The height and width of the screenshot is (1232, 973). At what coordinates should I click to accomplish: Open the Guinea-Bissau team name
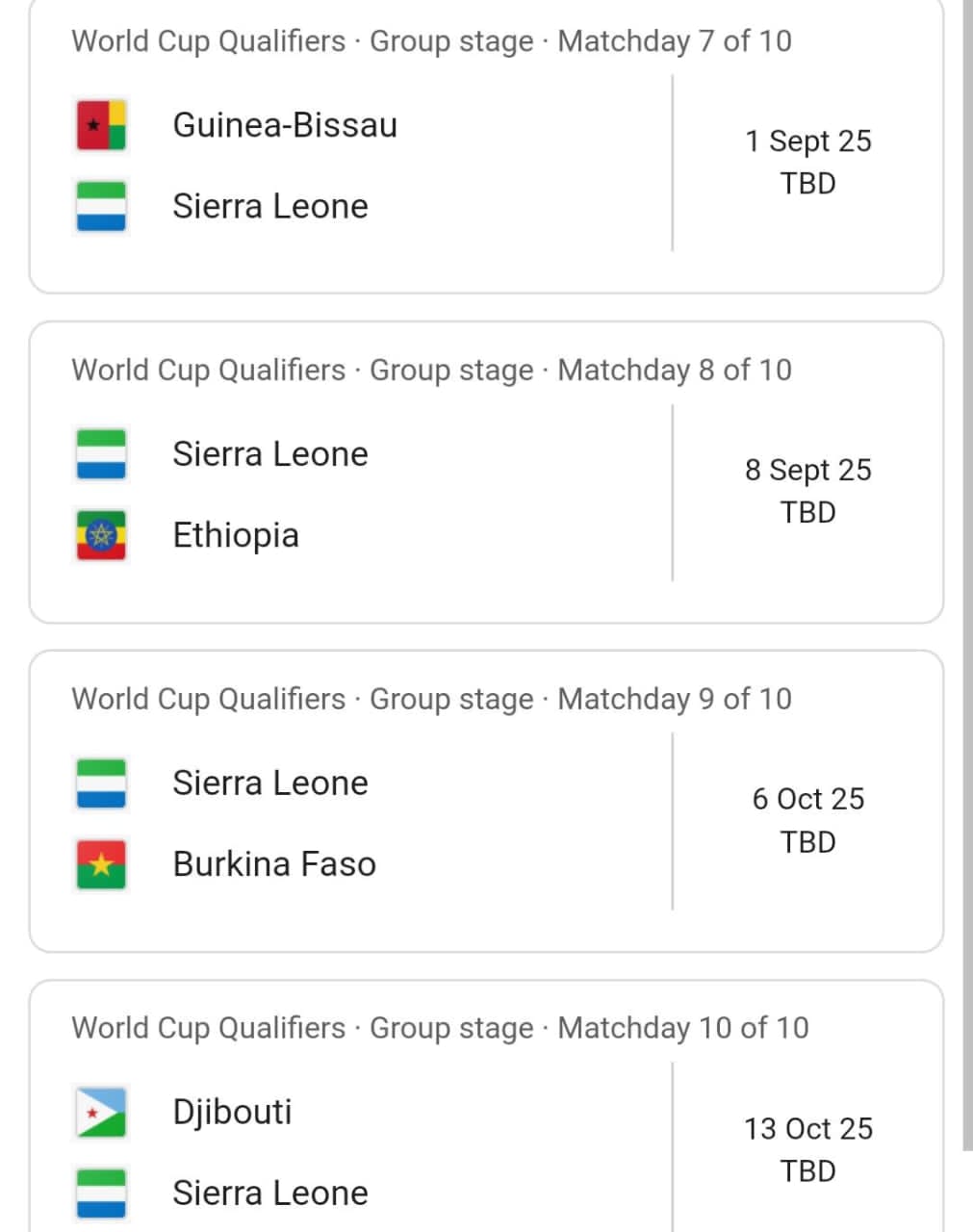285,125
